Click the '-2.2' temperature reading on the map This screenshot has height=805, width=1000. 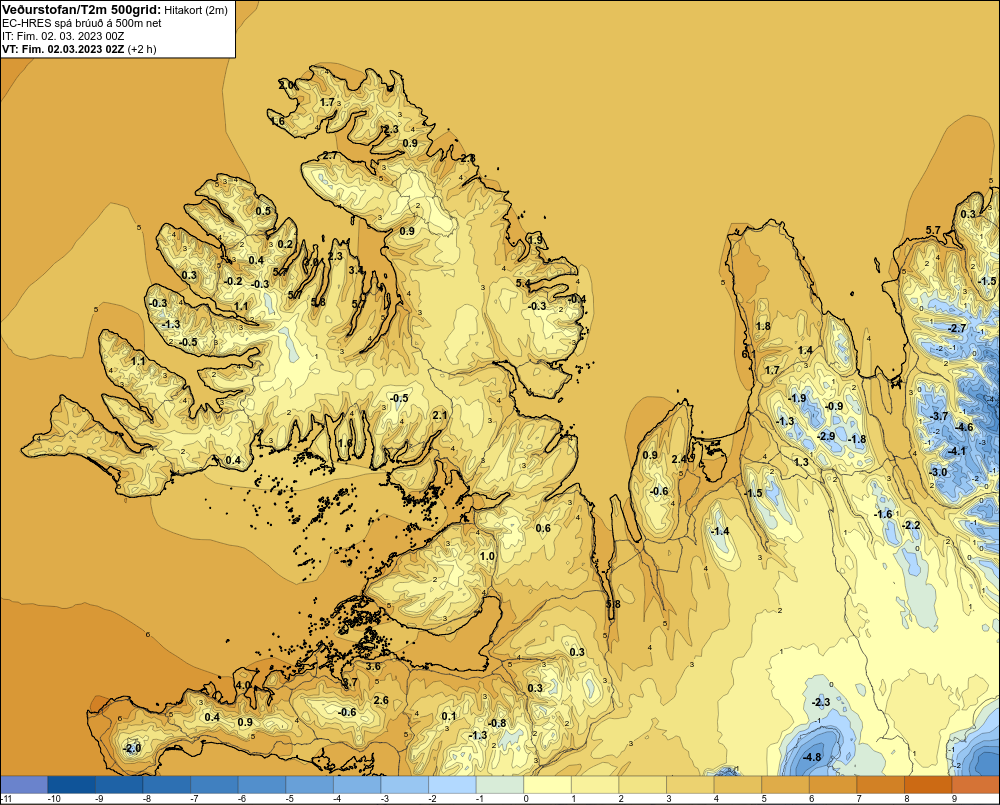click(x=911, y=525)
